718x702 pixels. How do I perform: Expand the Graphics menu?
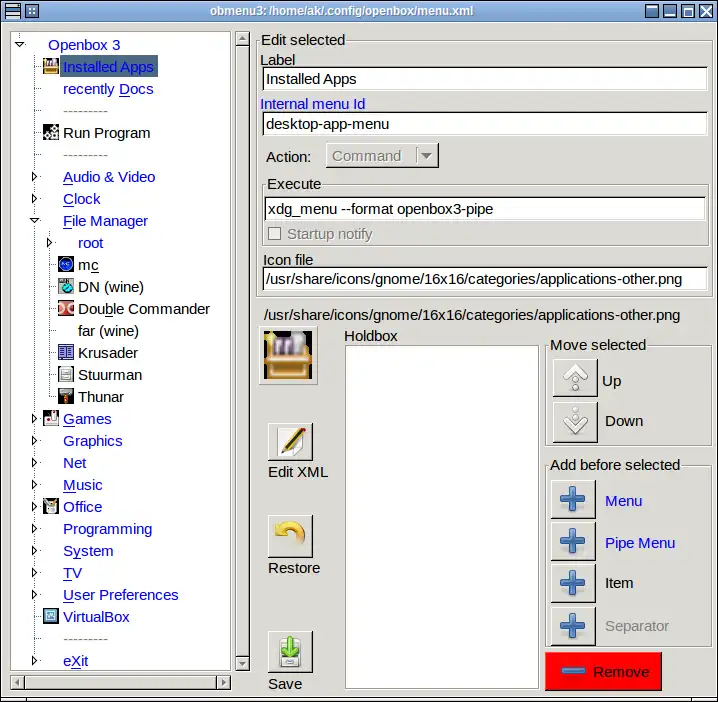click(x=34, y=440)
